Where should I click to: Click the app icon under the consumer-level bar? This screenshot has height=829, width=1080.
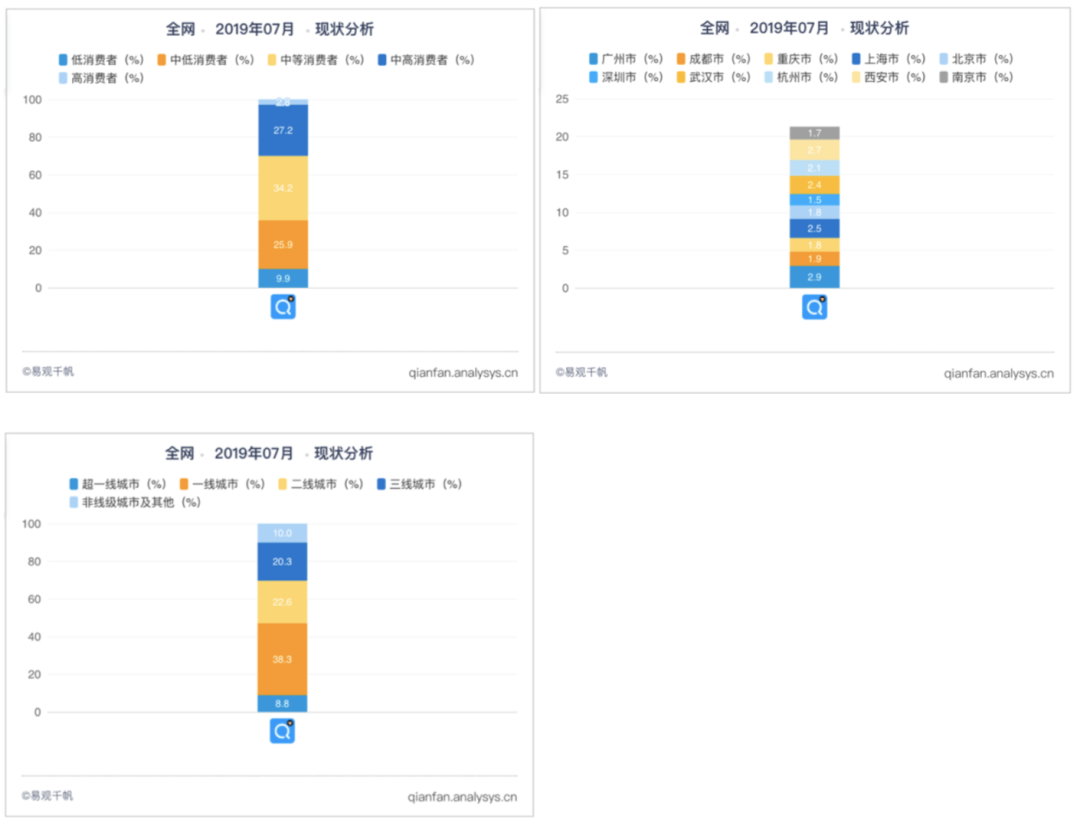[x=283, y=306]
